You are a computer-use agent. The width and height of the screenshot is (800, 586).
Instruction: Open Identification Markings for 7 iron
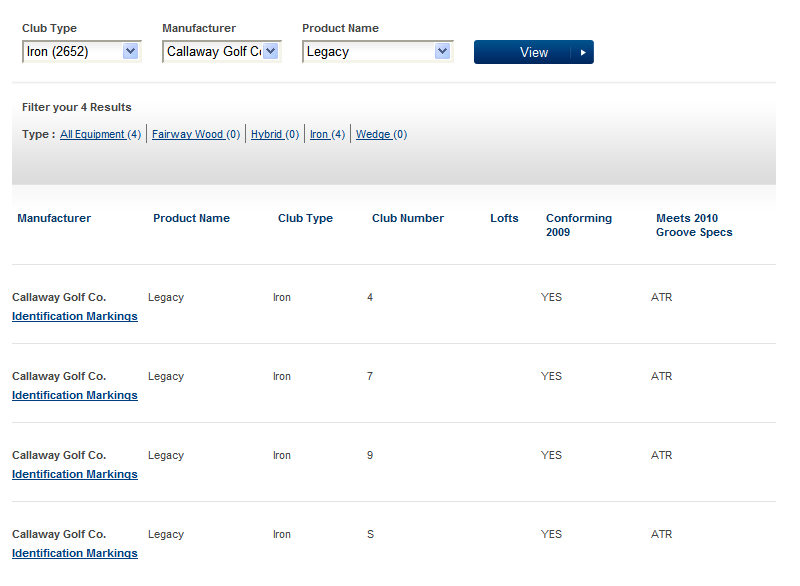coord(75,395)
